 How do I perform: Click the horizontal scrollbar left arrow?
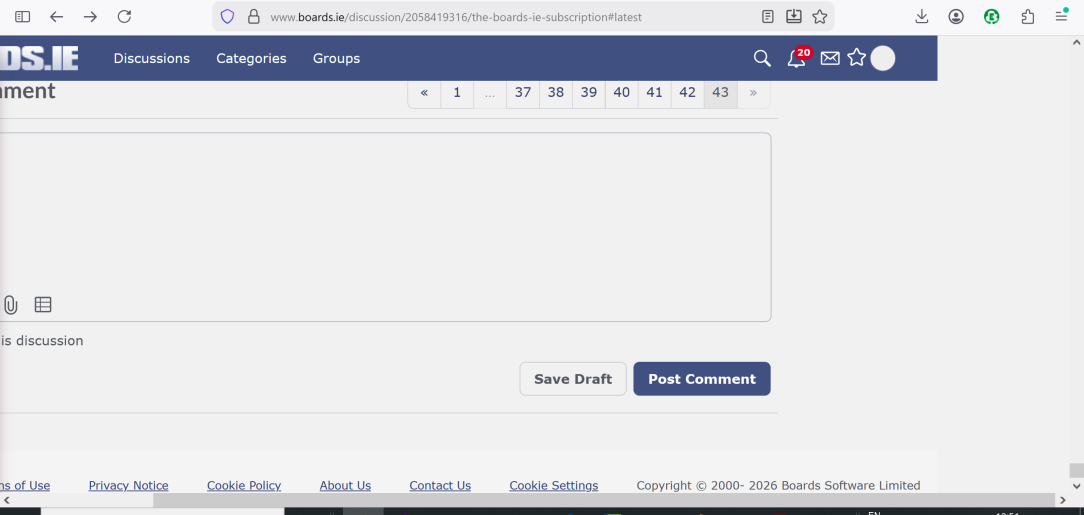tap(6, 500)
